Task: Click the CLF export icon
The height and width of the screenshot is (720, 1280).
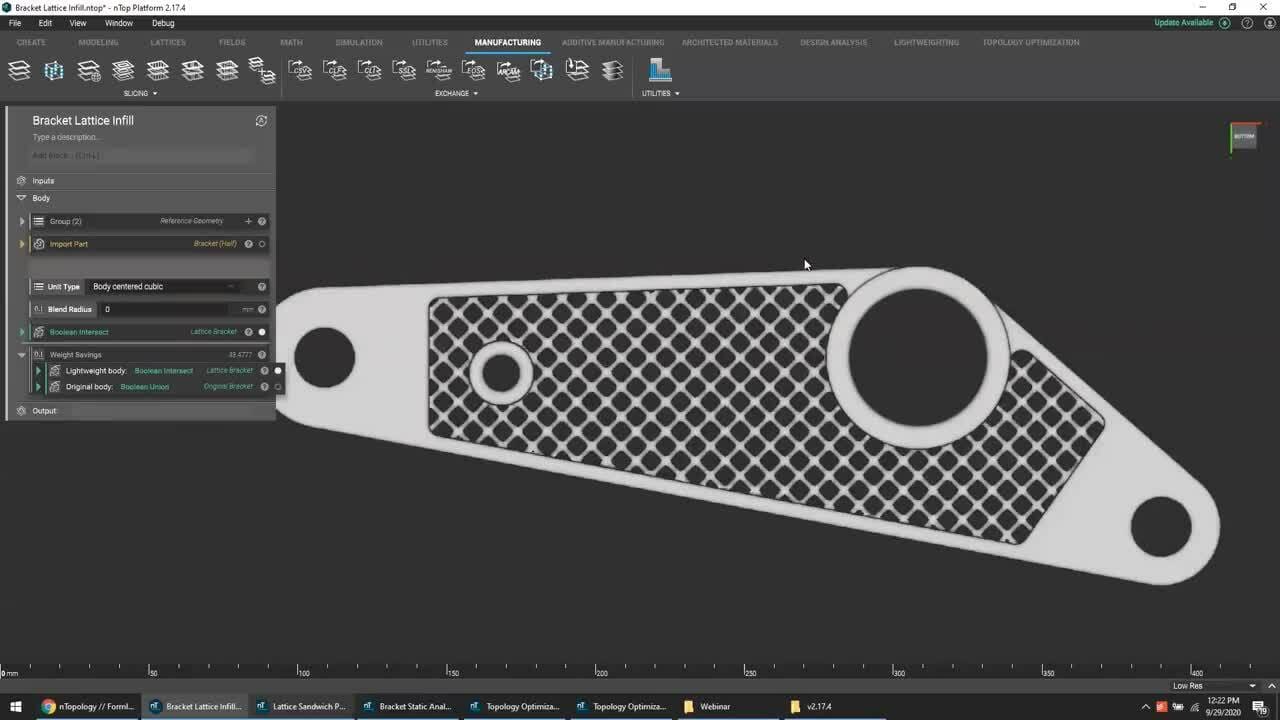Action: 335,70
